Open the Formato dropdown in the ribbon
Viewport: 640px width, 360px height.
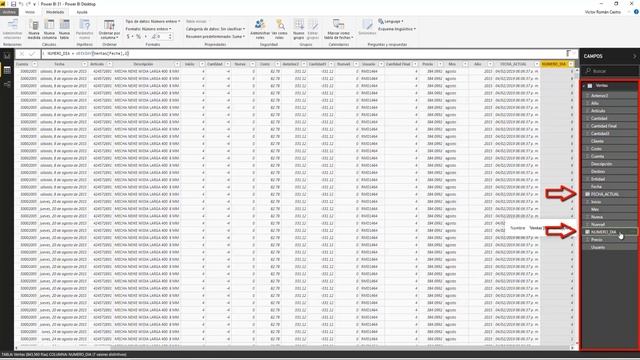(149, 29)
